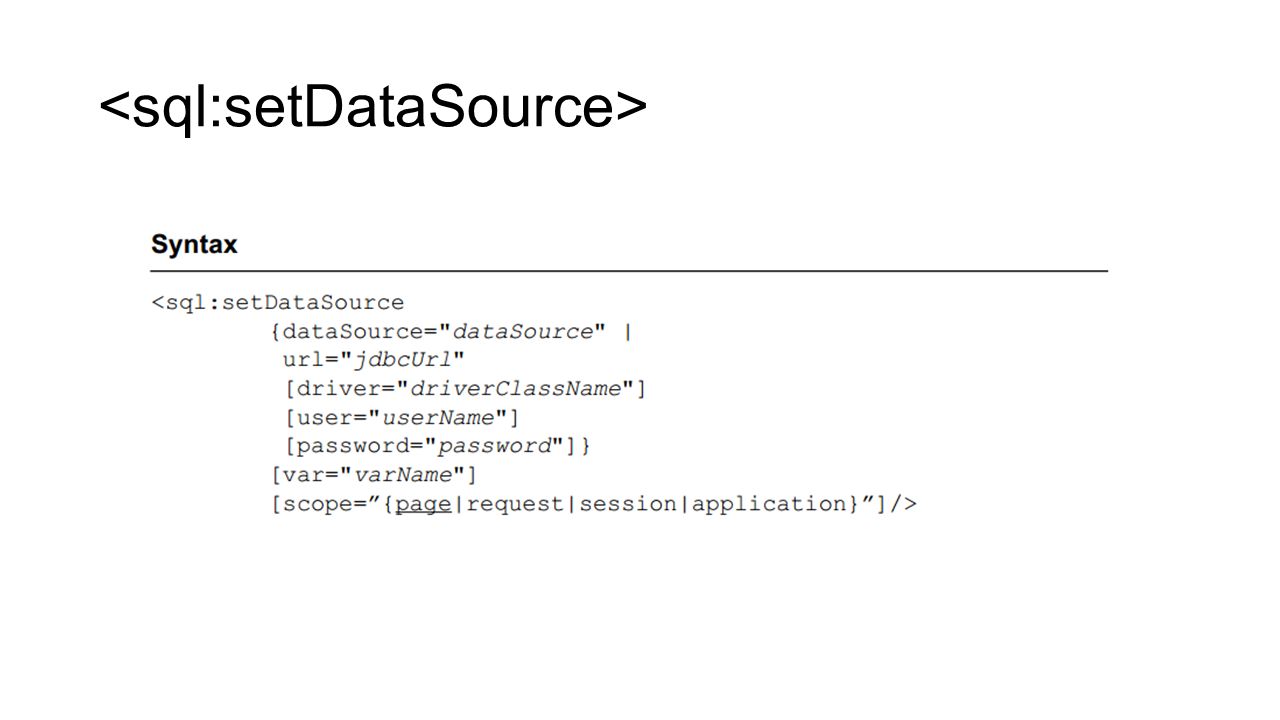1280x720 pixels.
Task: Click the <sql:setDataSource opening tag line
Action: tap(278, 302)
